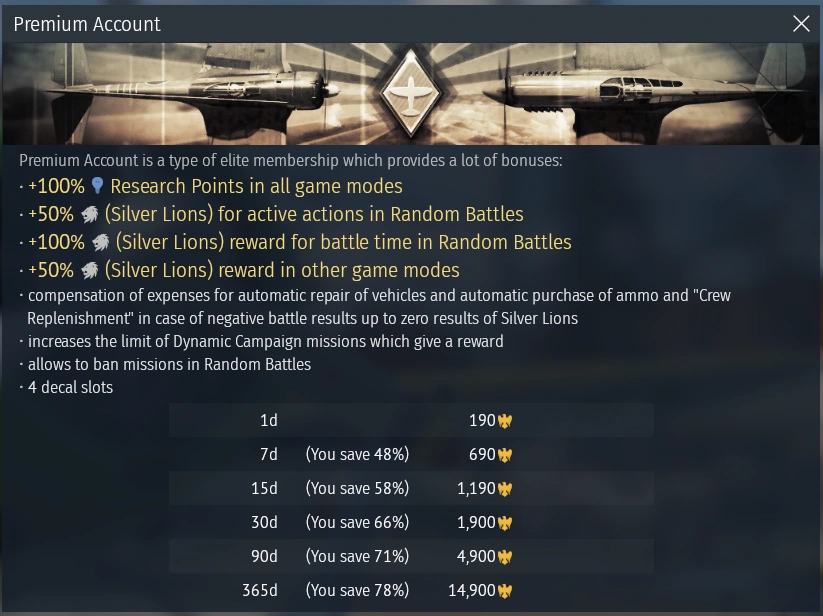Choose the 7d premium plan
Image resolution: width=823 pixels, height=616 pixels.
point(411,455)
